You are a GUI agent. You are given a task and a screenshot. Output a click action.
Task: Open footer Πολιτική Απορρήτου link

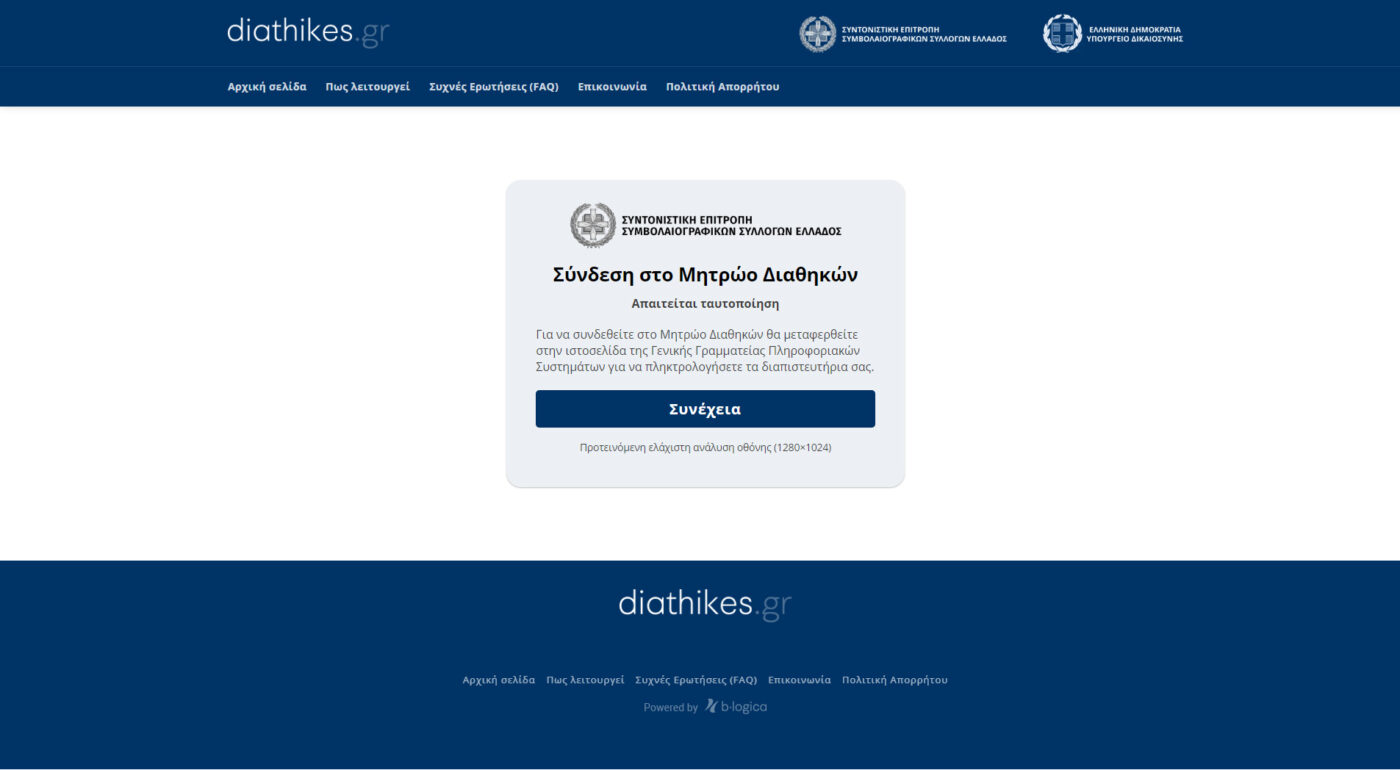pos(895,680)
